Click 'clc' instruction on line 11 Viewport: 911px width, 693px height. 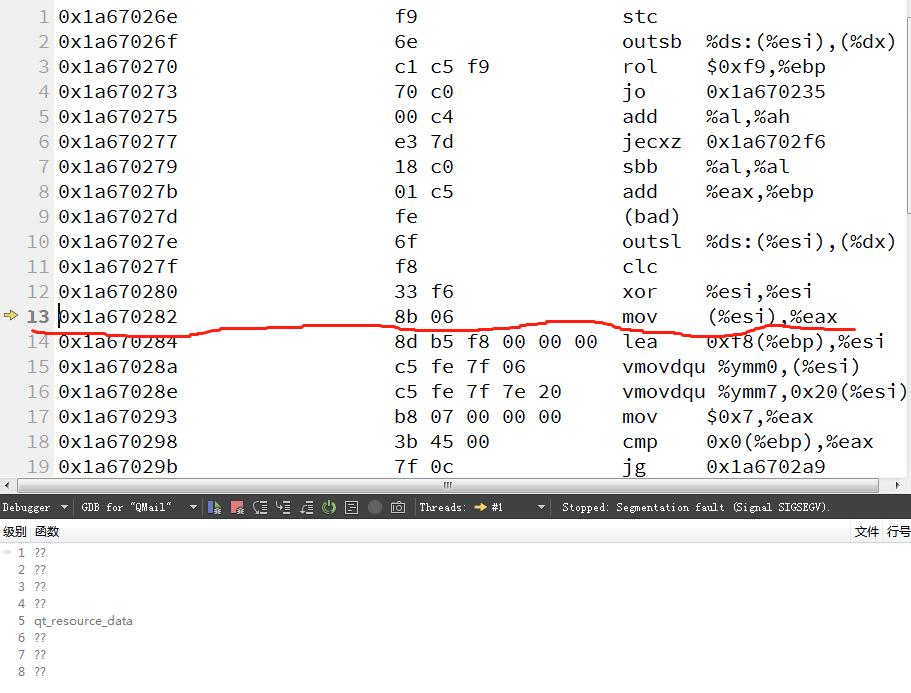tap(640, 267)
